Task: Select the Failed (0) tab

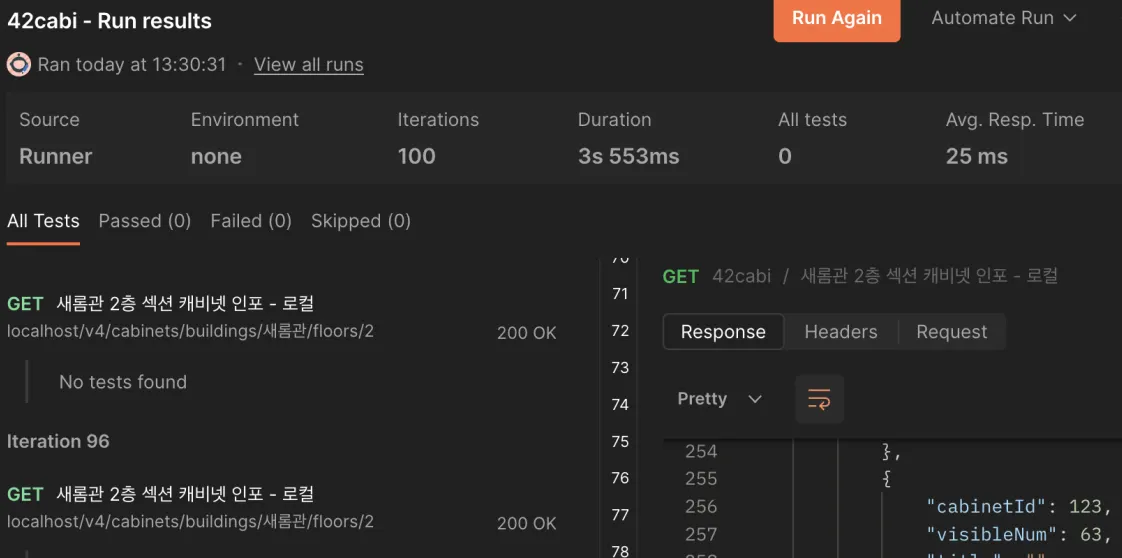Action: point(250,221)
